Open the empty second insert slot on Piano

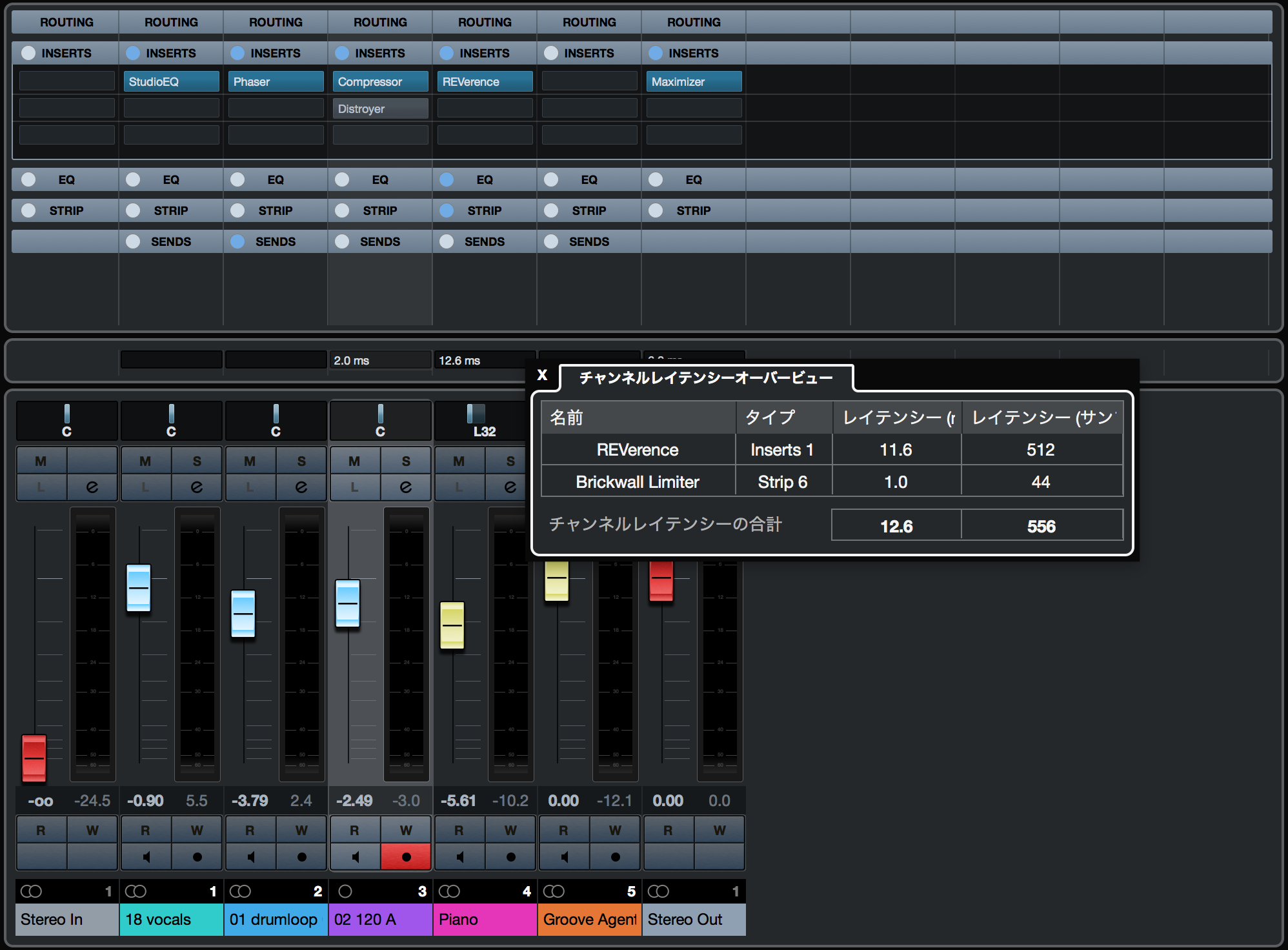[x=485, y=108]
